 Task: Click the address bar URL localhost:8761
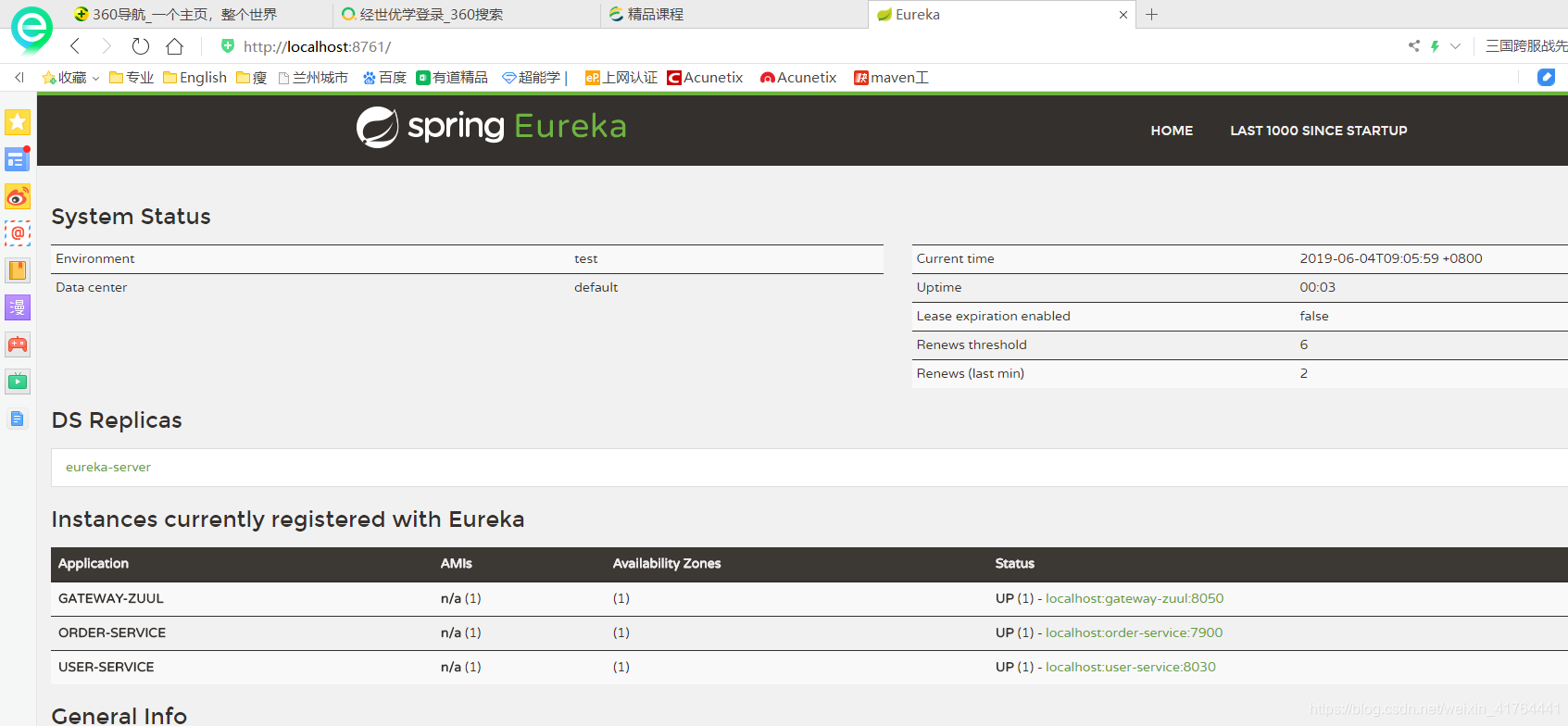(x=317, y=46)
